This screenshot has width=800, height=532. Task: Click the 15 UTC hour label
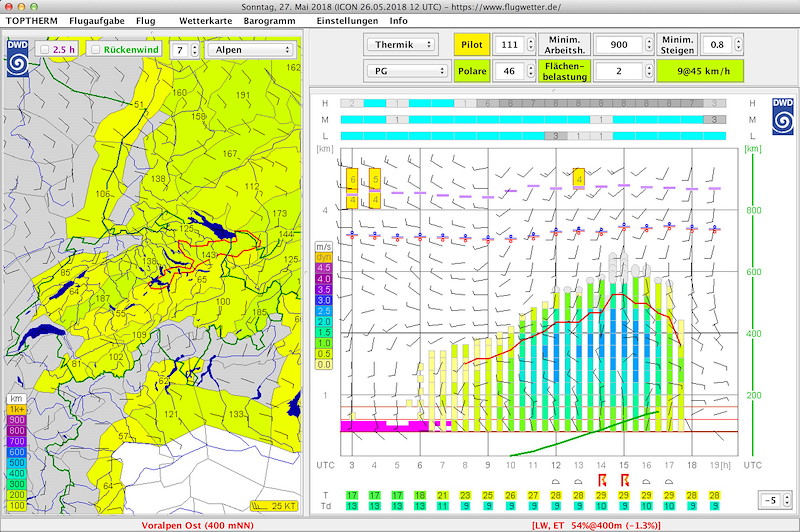click(x=624, y=465)
